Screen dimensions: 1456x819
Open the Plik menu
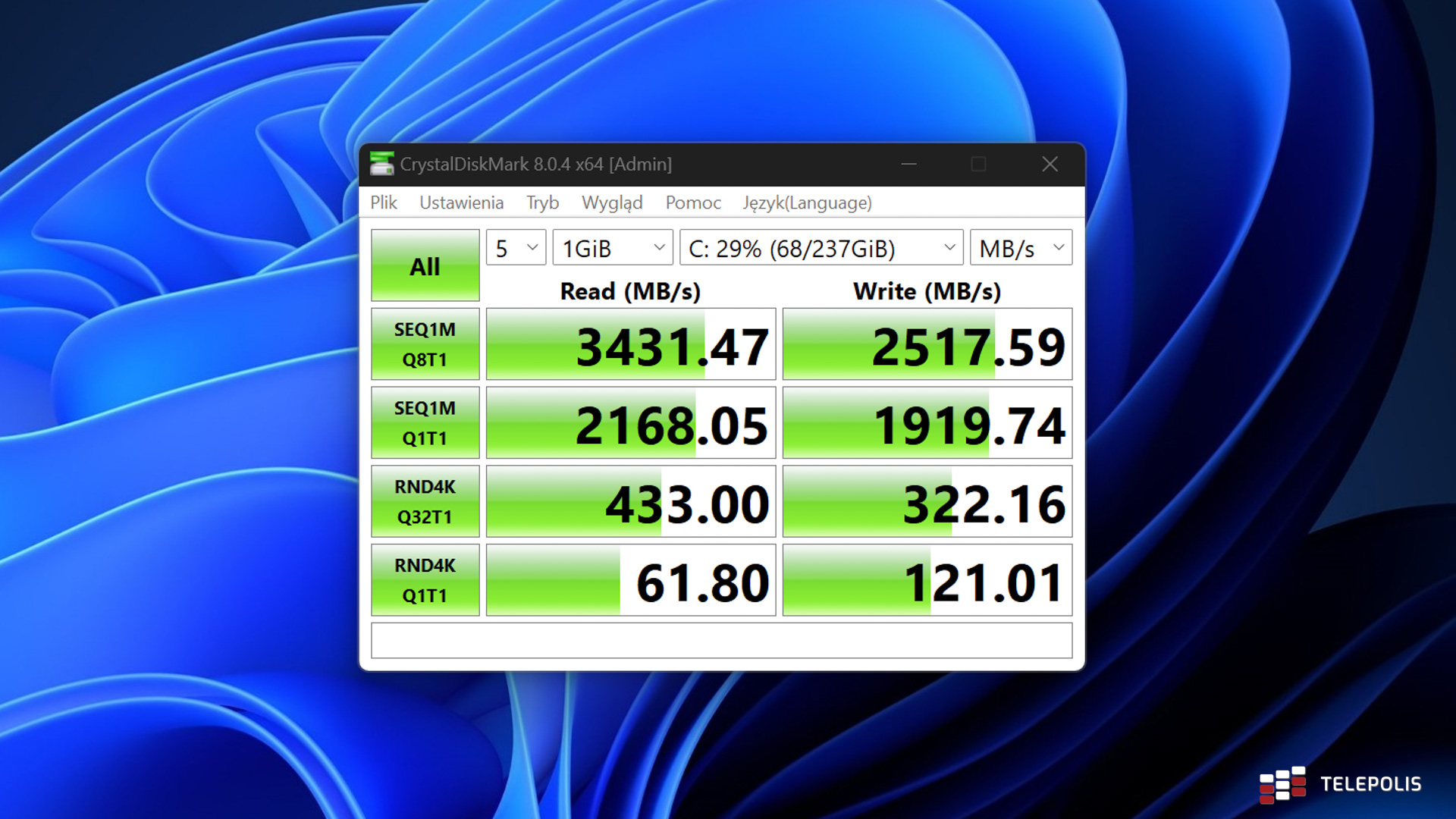click(x=384, y=202)
